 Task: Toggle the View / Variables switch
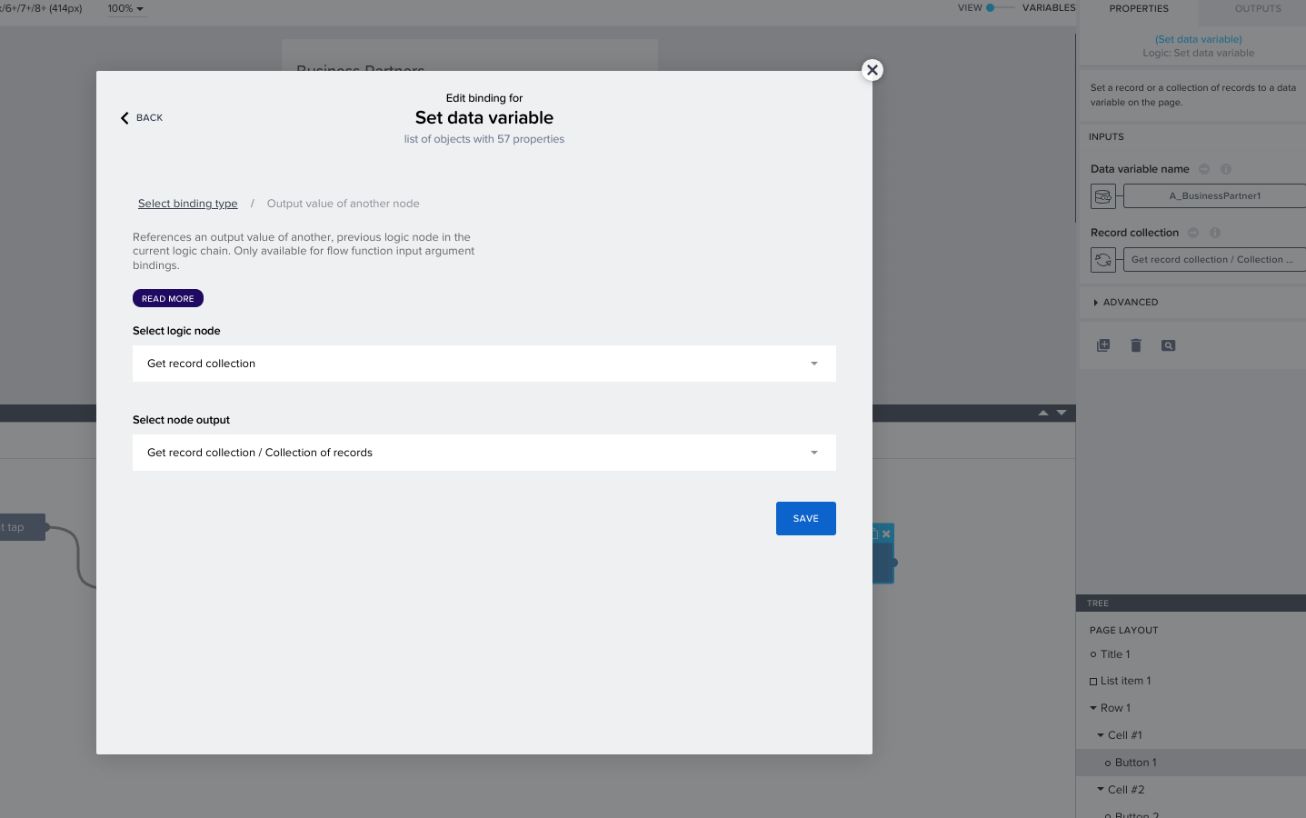(x=999, y=8)
